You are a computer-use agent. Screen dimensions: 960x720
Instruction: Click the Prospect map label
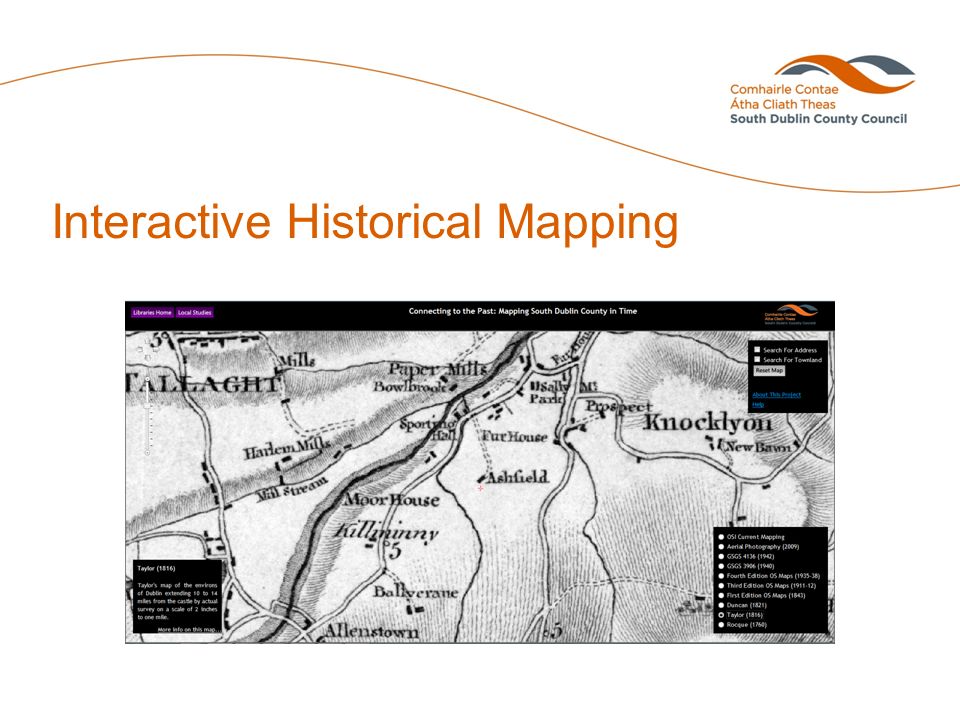(x=619, y=406)
